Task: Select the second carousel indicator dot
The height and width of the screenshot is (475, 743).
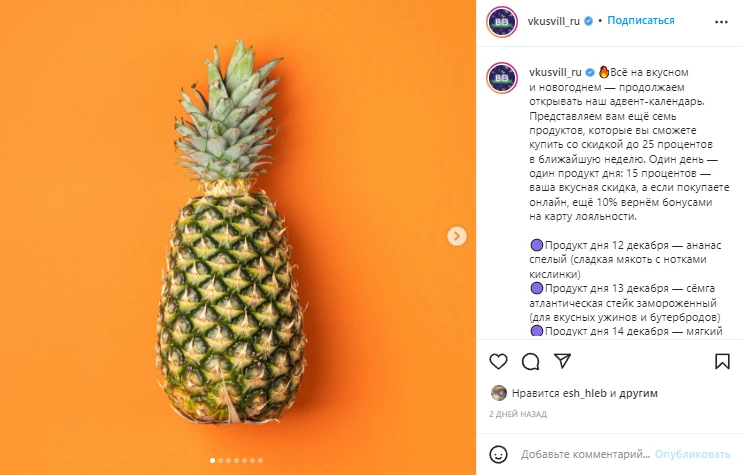Action: click(220, 460)
